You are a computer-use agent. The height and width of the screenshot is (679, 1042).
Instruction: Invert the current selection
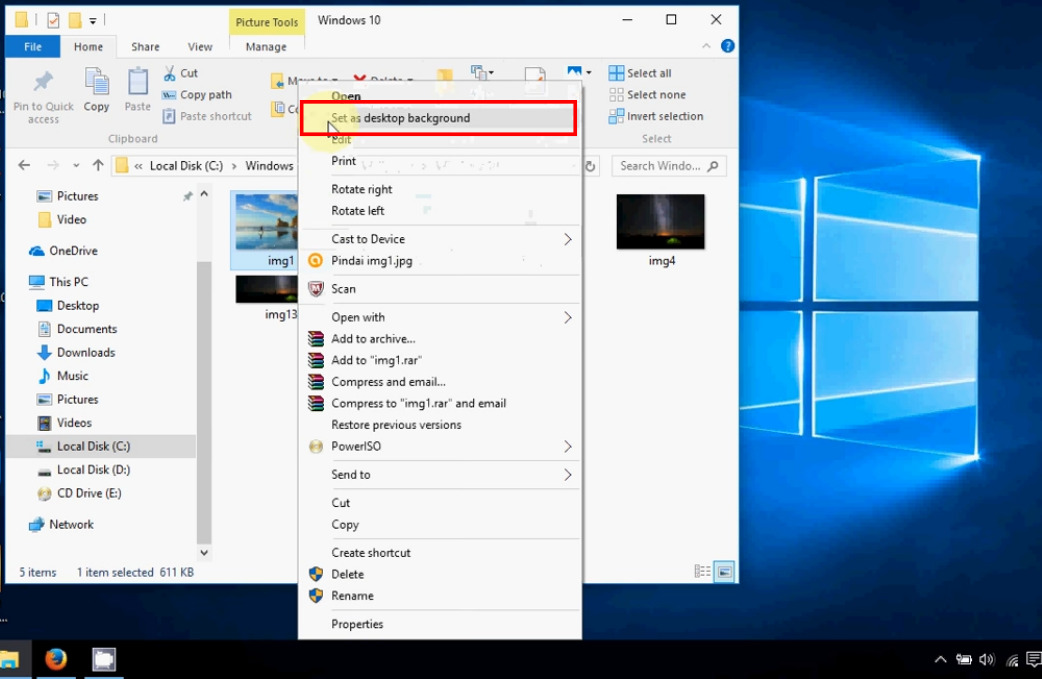pyautogui.click(x=655, y=116)
